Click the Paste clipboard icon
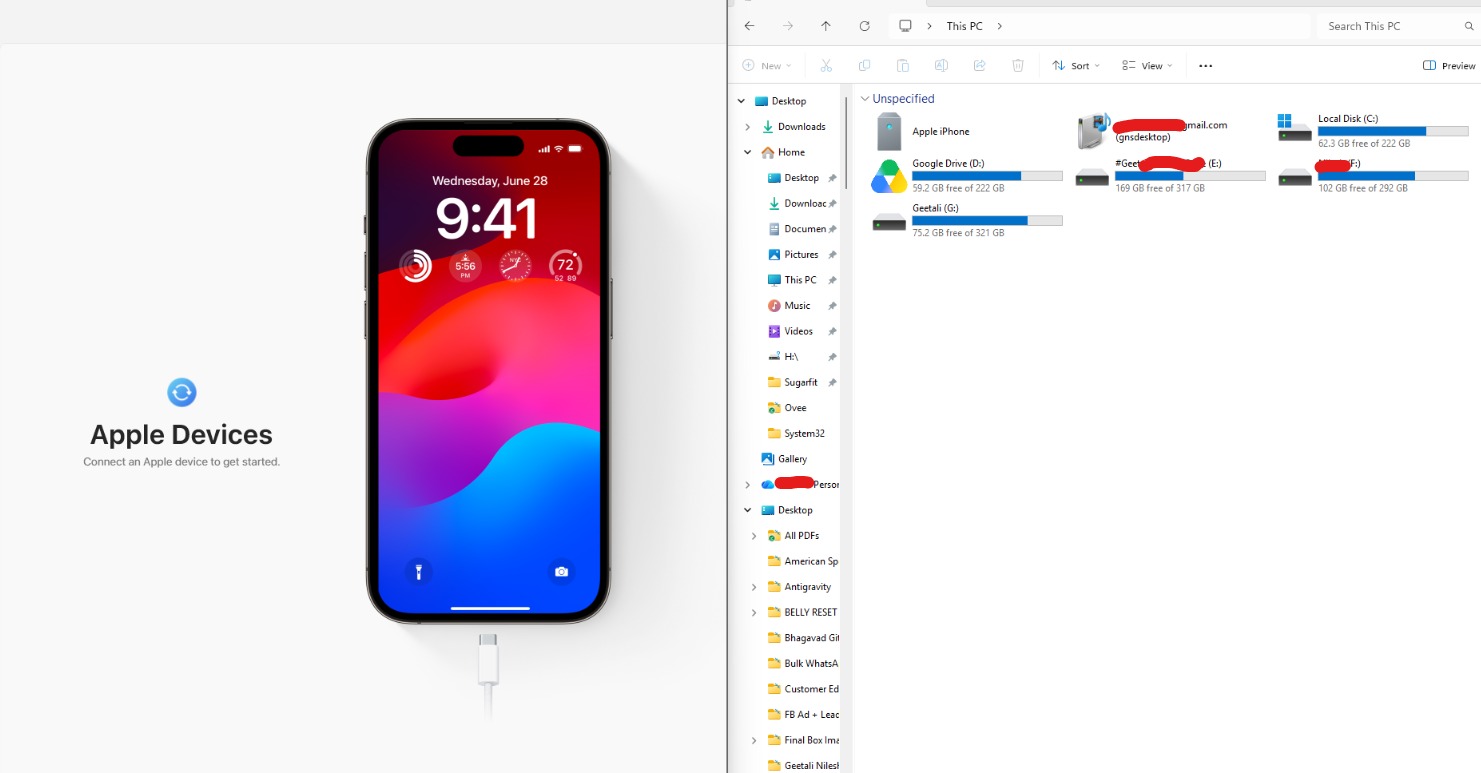The image size is (1481, 773). tap(902, 66)
